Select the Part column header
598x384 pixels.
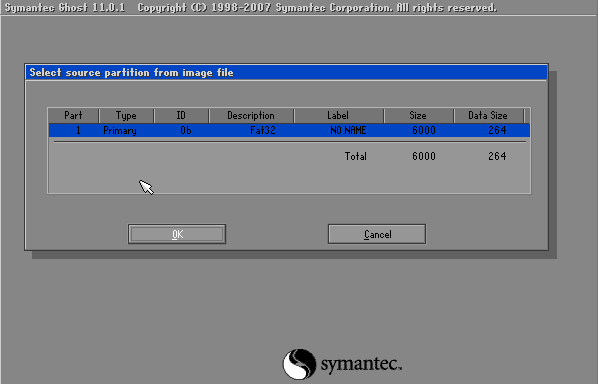(73, 116)
